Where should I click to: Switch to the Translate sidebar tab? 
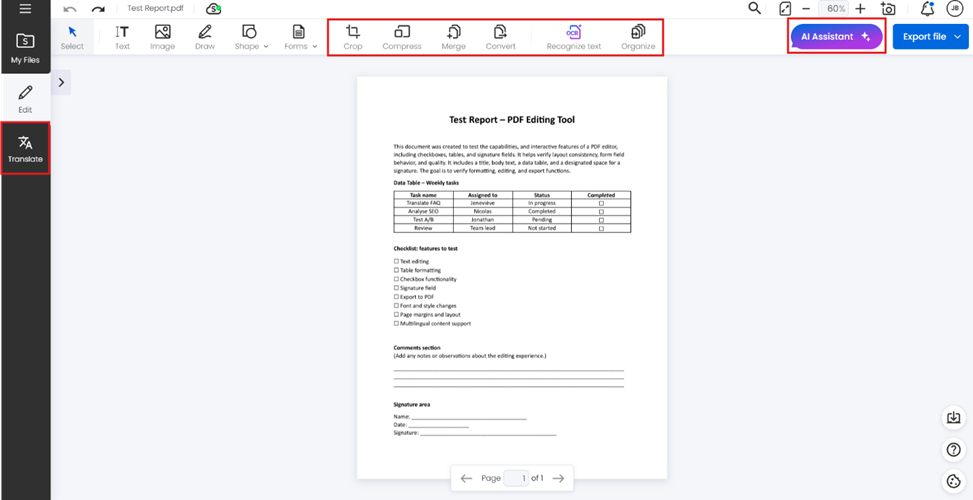(x=25, y=149)
